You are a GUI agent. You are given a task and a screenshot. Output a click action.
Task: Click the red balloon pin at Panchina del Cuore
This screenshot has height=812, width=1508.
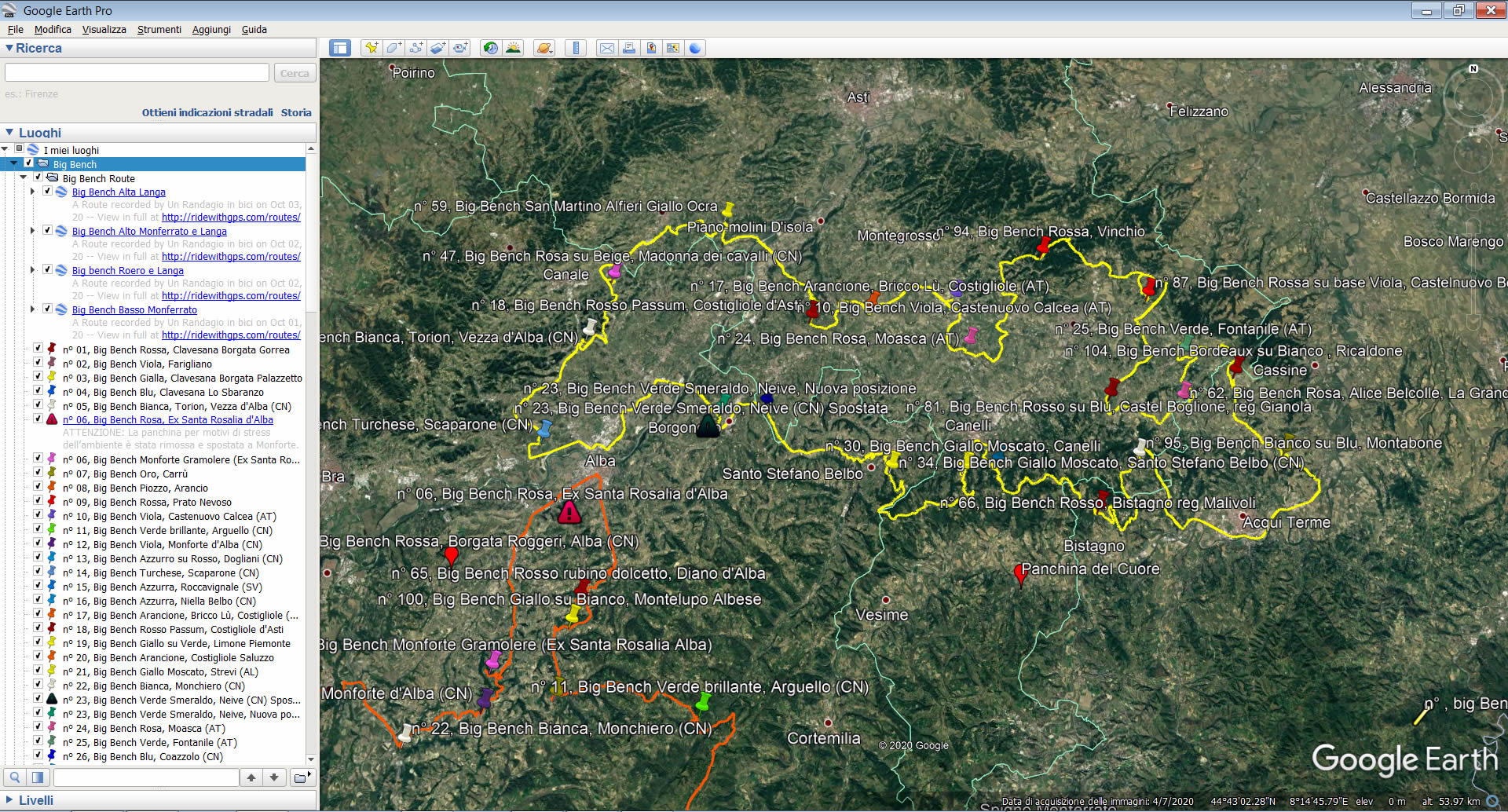1020,575
